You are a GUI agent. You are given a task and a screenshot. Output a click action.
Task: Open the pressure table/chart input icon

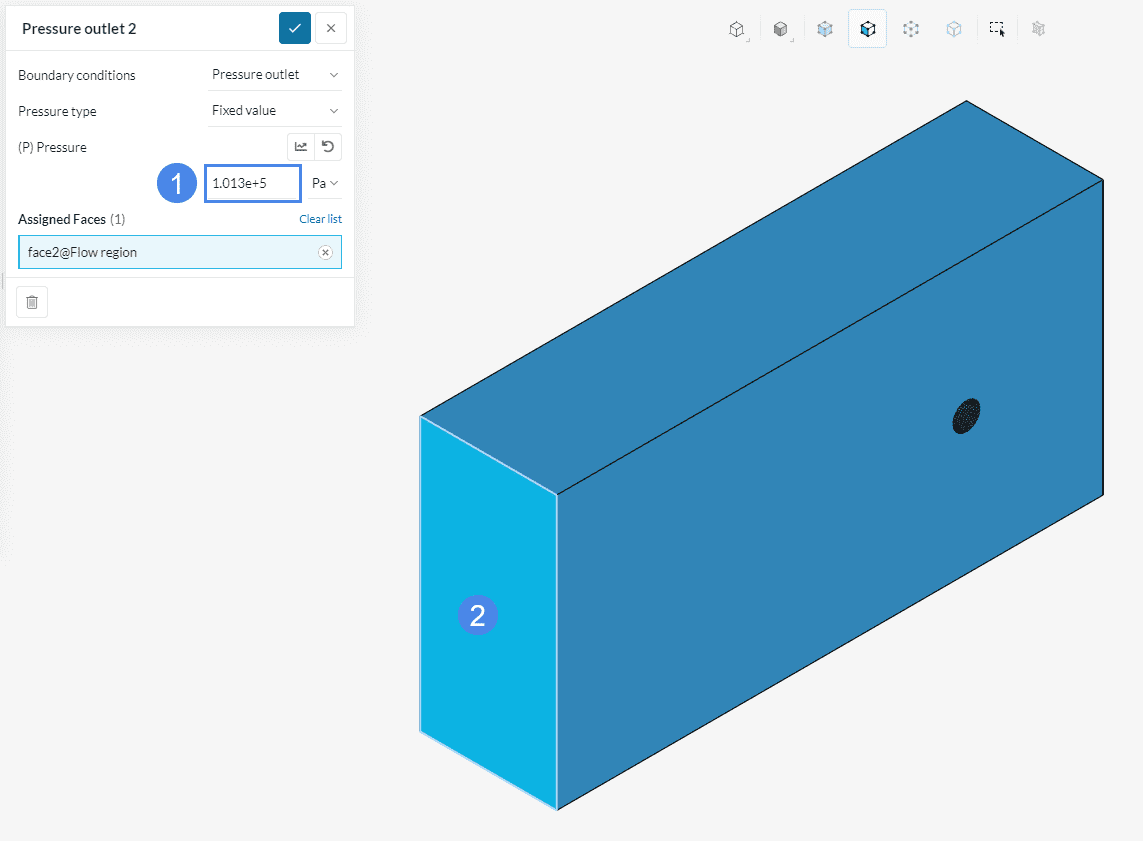[301, 147]
